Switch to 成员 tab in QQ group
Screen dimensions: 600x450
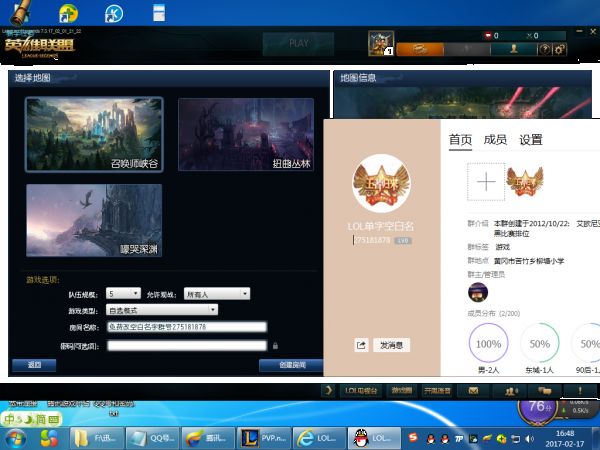point(495,140)
